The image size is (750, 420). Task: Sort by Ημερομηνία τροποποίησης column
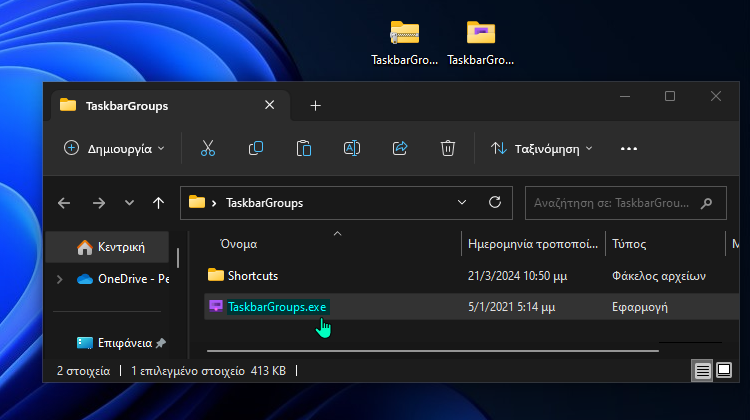533,244
